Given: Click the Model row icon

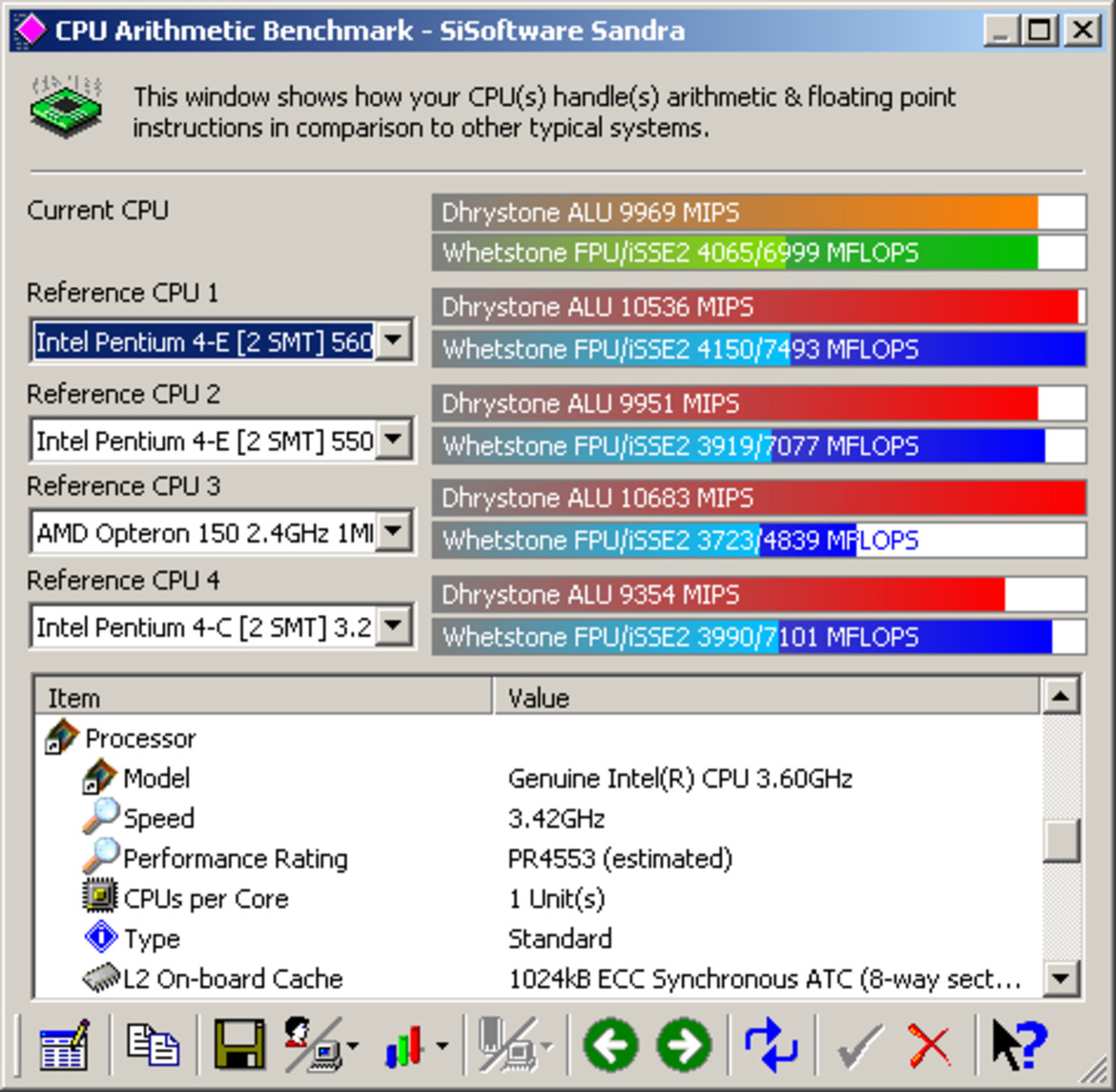Looking at the screenshot, I should coord(99,776).
